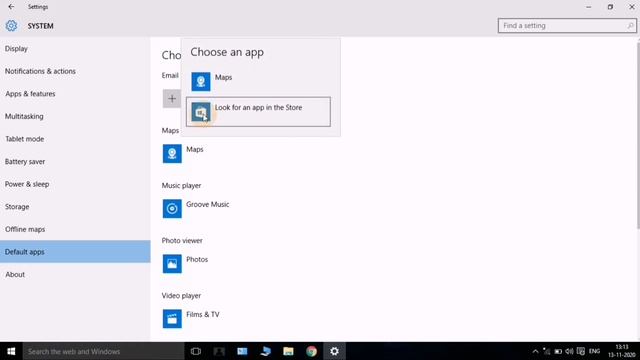The width and height of the screenshot is (640, 360).
Task: Show hidden tray icons chevron
Action: pos(535,351)
